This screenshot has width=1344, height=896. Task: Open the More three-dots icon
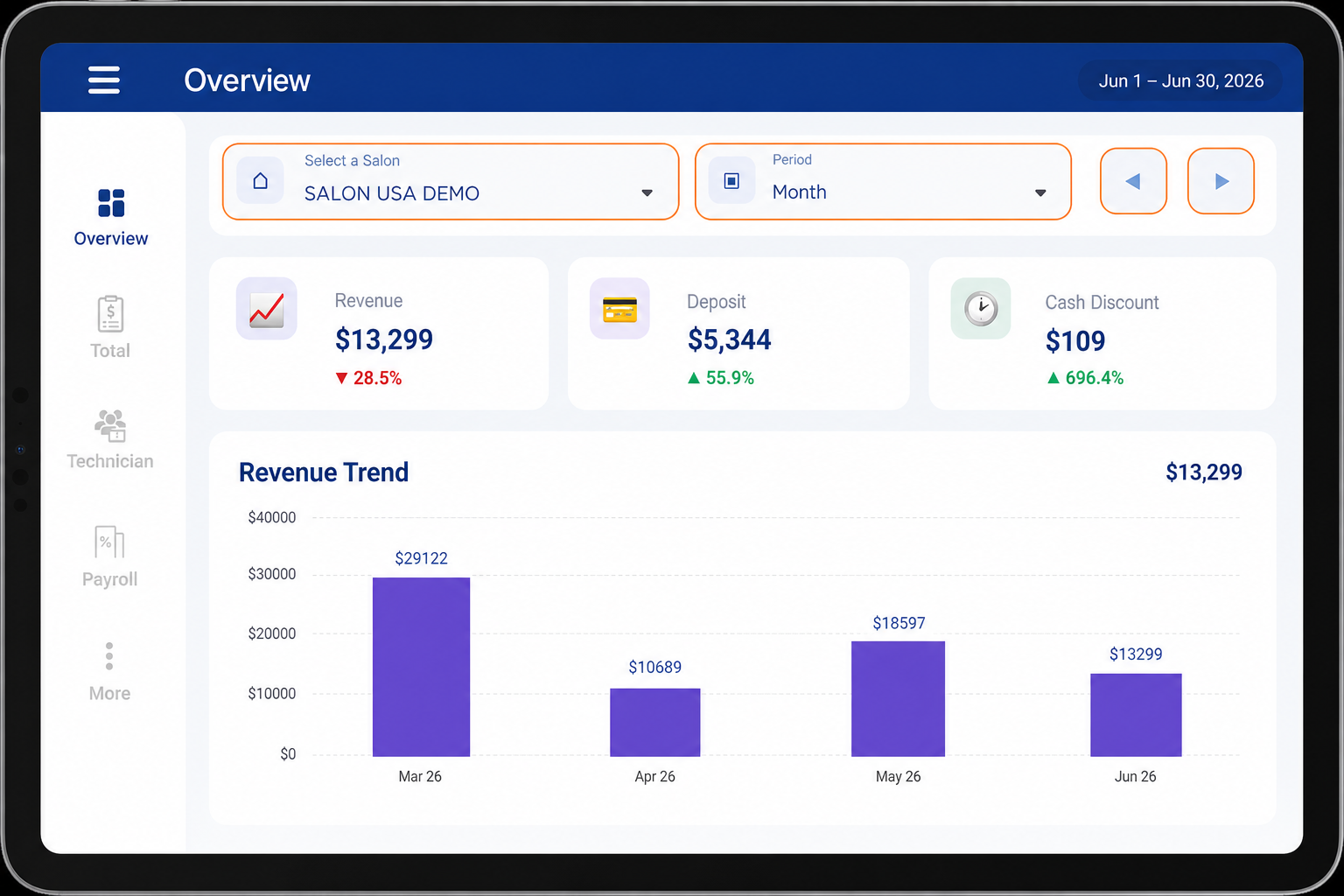pos(109,655)
